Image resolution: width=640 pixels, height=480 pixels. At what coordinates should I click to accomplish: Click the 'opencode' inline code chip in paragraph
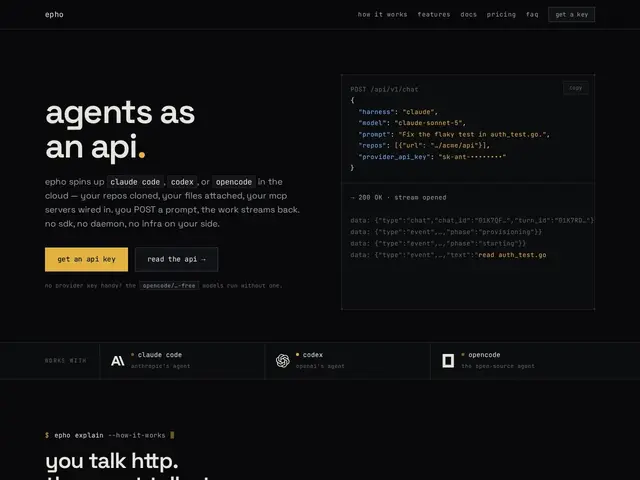234,182
